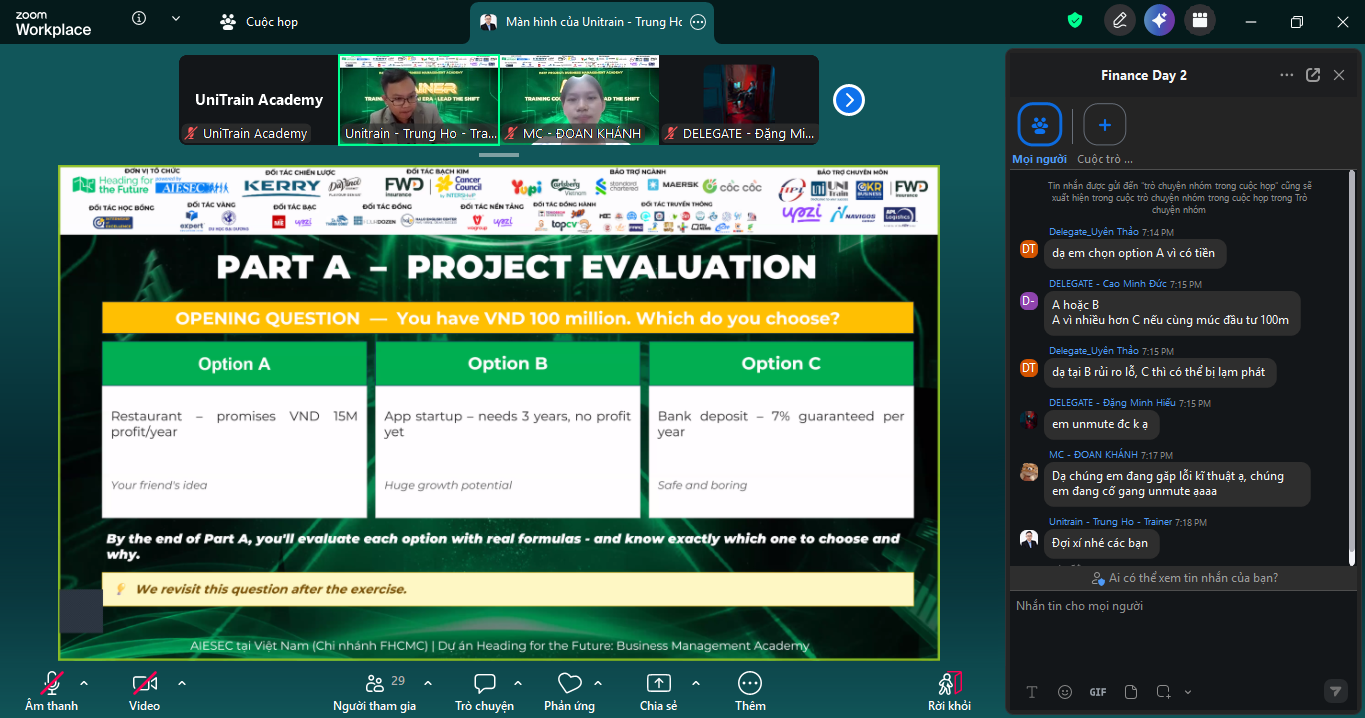Add a new chat with plus button
1365x718 pixels.
(1105, 125)
